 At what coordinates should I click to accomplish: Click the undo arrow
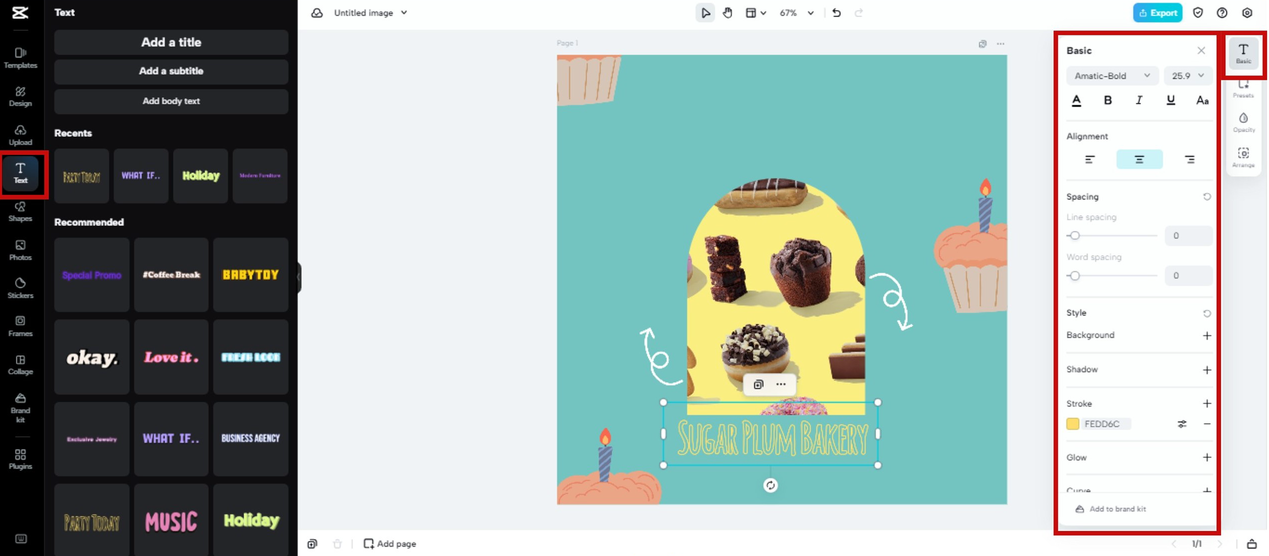click(x=837, y=13)
